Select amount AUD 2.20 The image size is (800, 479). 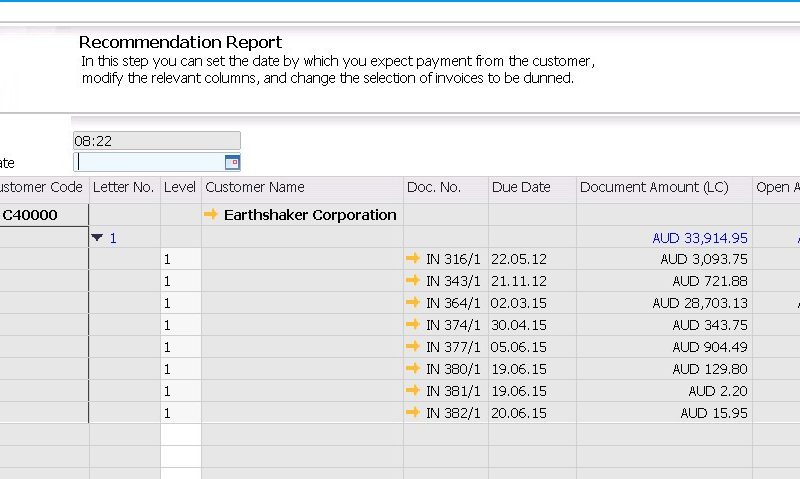point(718,391)
